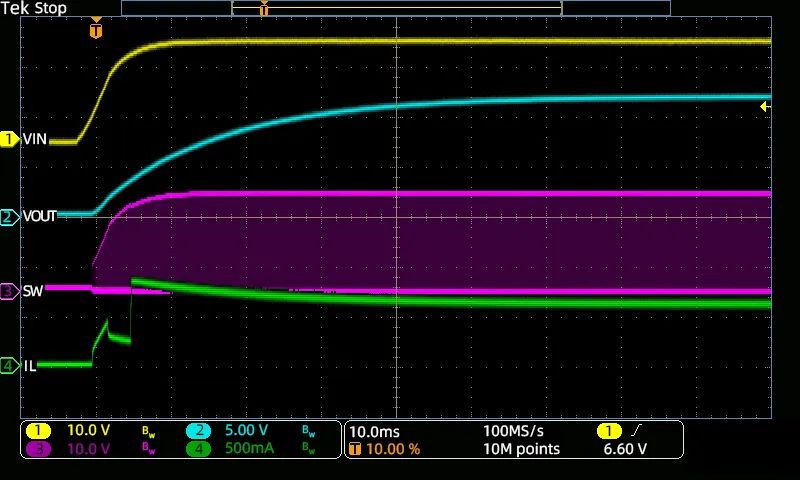Click the channel 2 VOUT ground marker
800x480 pixels.
(9, 217)
